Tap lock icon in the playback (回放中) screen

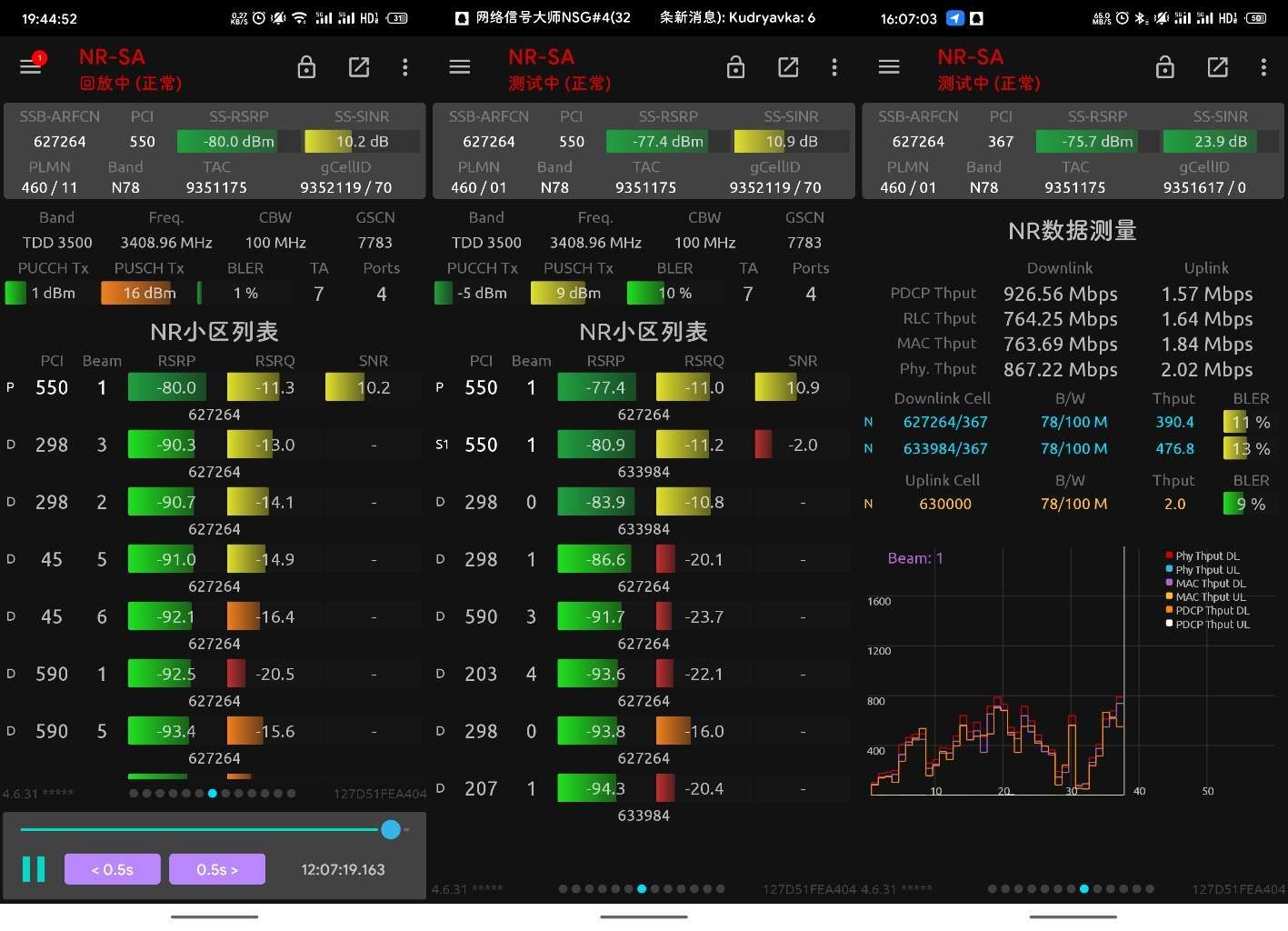pyautogui.click(x=306, y=67)
